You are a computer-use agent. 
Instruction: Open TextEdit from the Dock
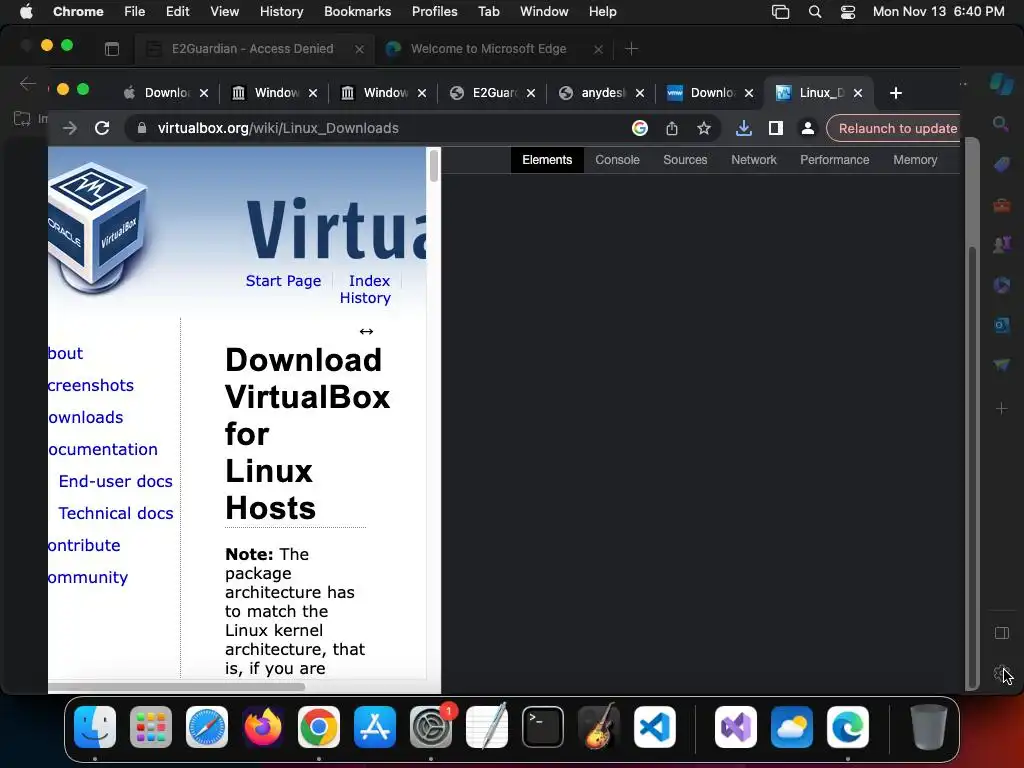pos(487,727)
